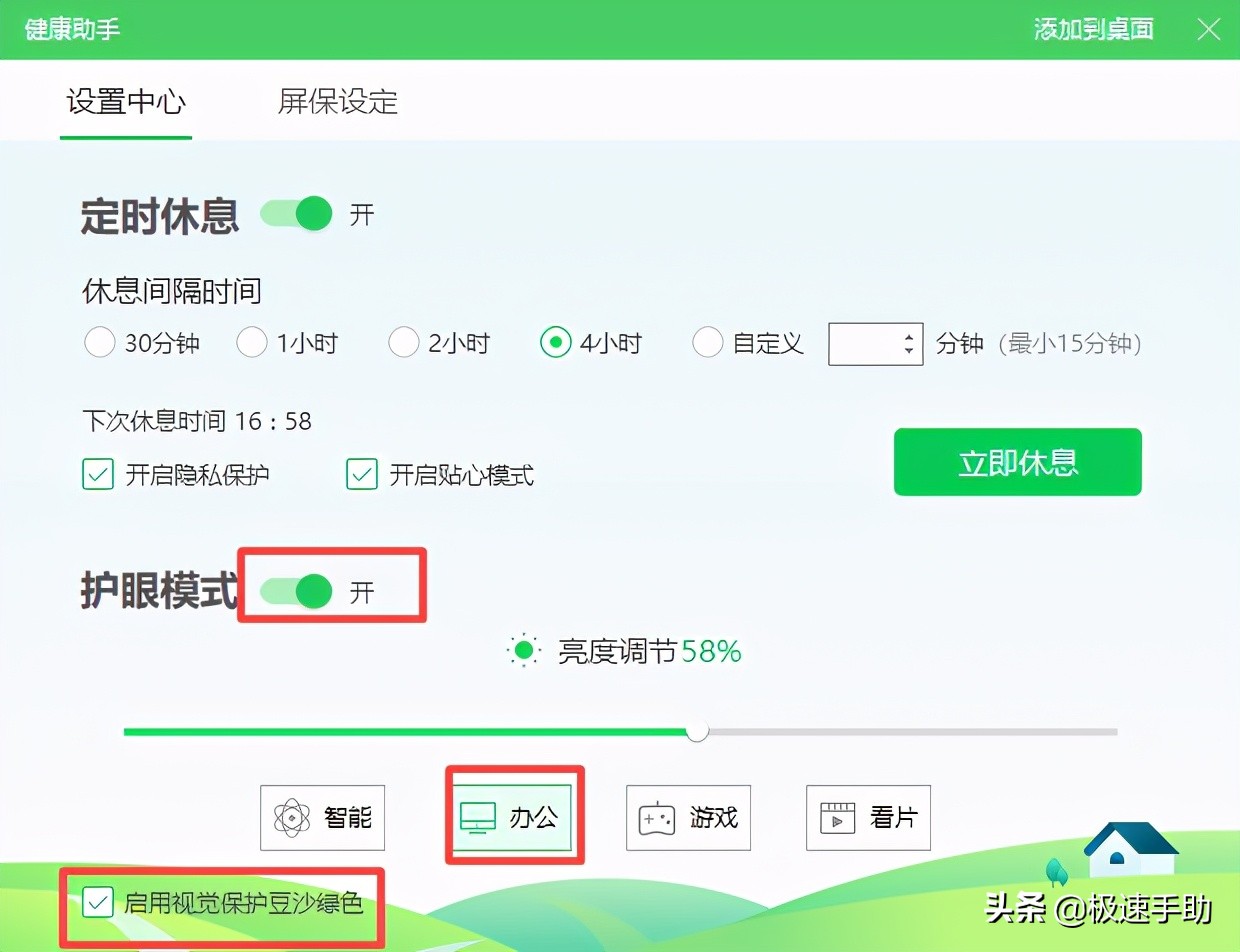The height and width of the screenshot is (952, 1240).
Task: Uncheck 启用视觉保护豆沙绿色
Action: click(x=97, y=904)
